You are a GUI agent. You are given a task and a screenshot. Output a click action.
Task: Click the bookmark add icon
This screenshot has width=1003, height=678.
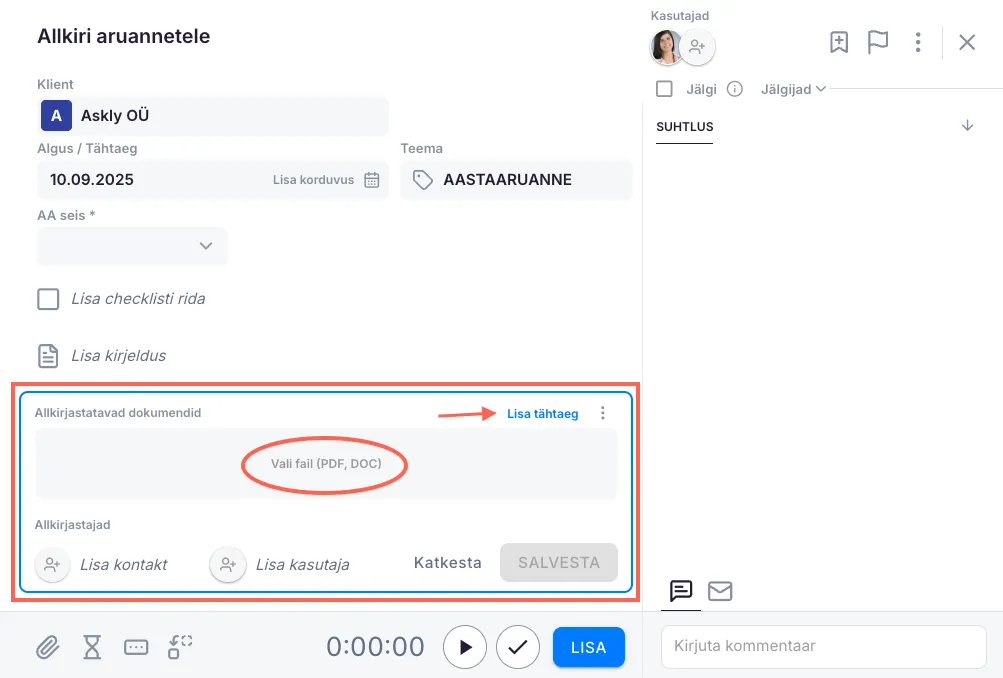[x=839, y=42]
